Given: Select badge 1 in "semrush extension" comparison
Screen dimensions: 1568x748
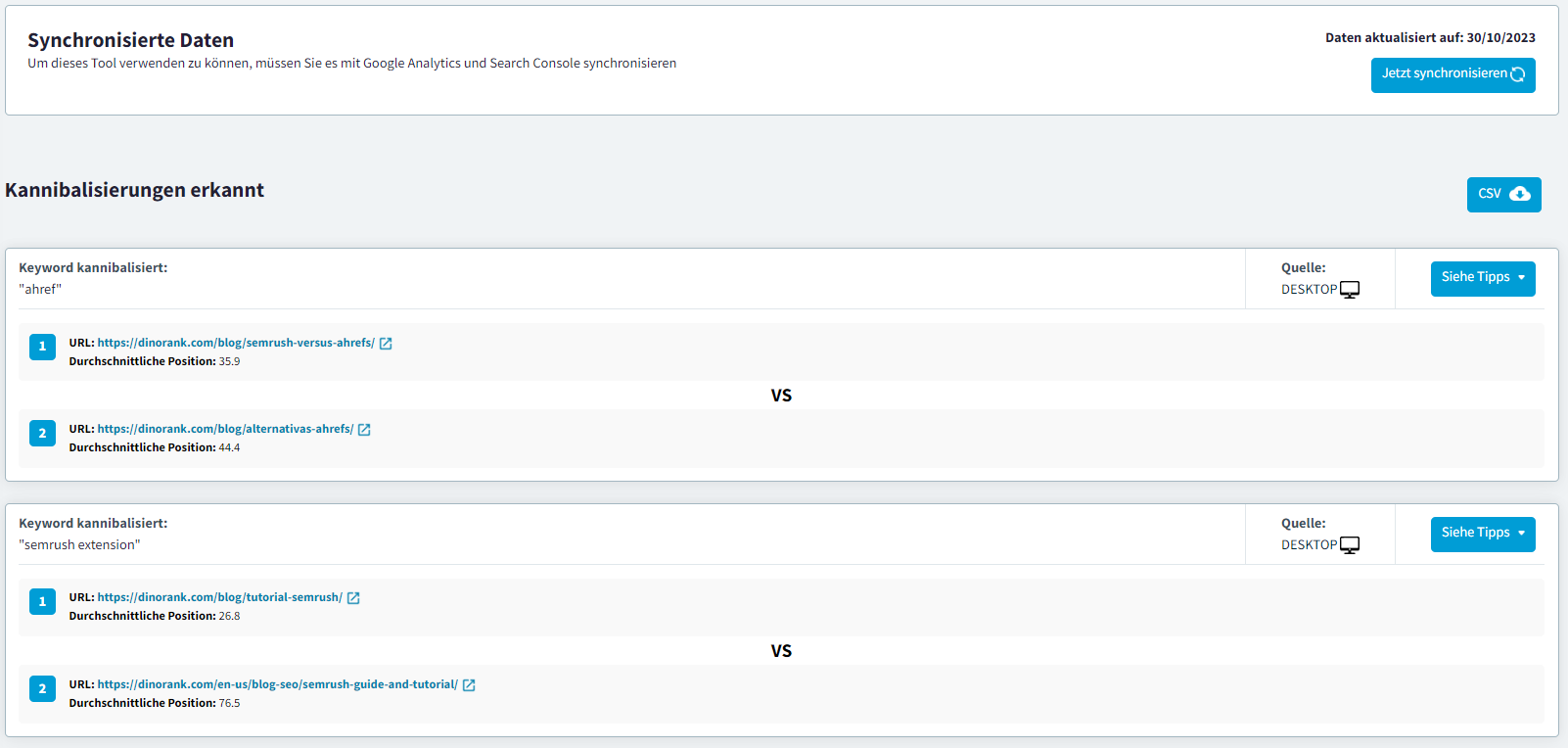Looking at the screenshot, I should pyautogui.click(x=42, y=602).
